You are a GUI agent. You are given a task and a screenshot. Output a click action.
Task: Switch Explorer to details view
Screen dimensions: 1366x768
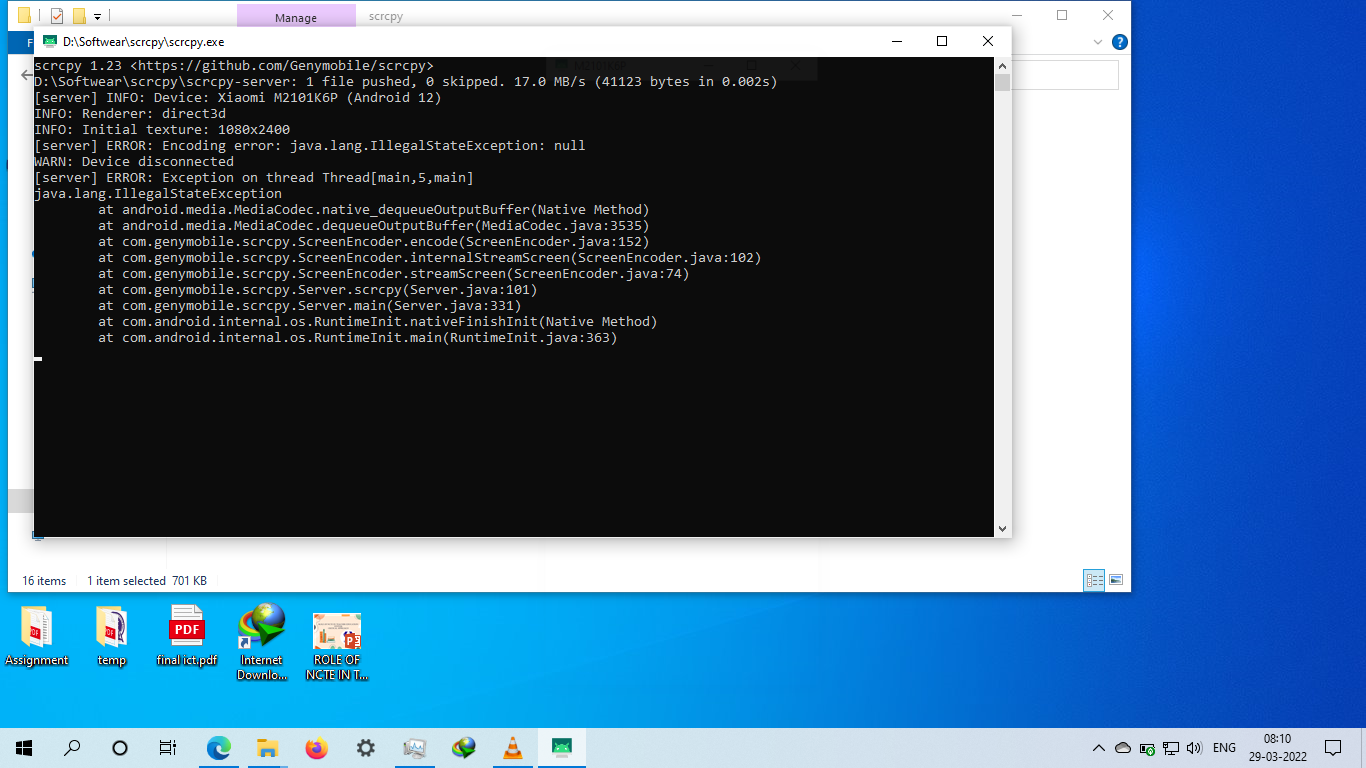[x=1094, y=580]
